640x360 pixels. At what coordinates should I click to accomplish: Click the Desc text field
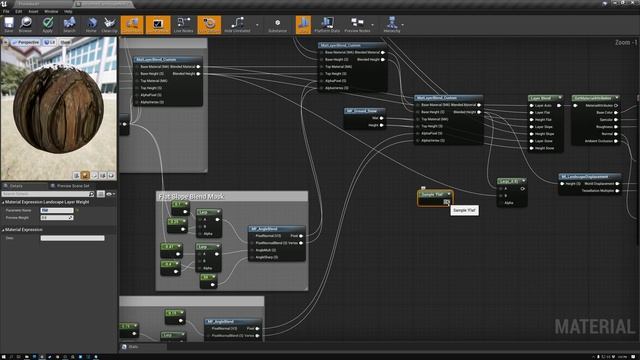point(72,238)
